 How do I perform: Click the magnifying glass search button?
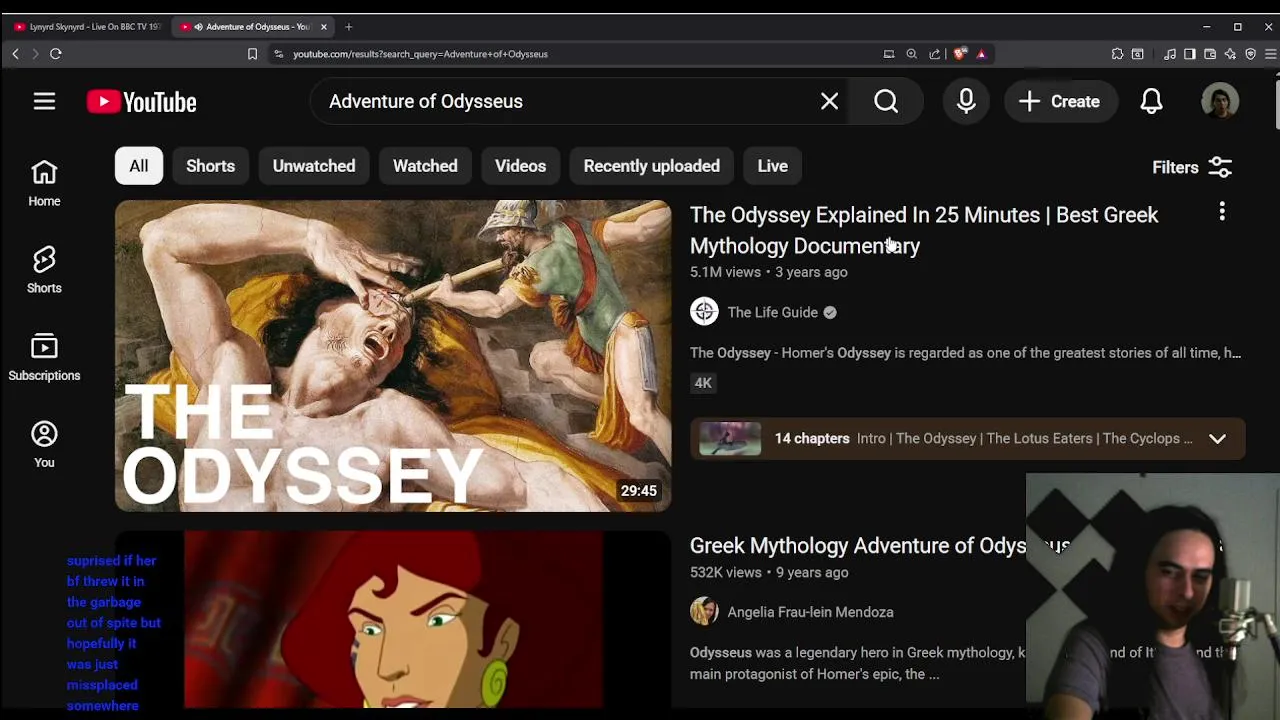point(886,101)
